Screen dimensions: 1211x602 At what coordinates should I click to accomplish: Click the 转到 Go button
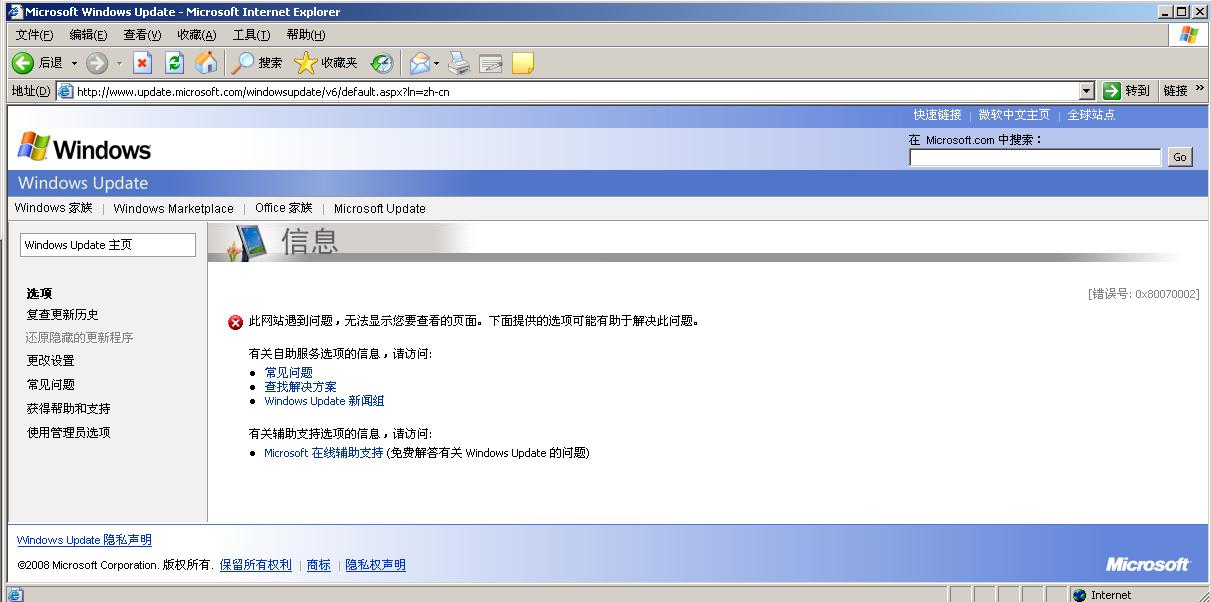1127,91
